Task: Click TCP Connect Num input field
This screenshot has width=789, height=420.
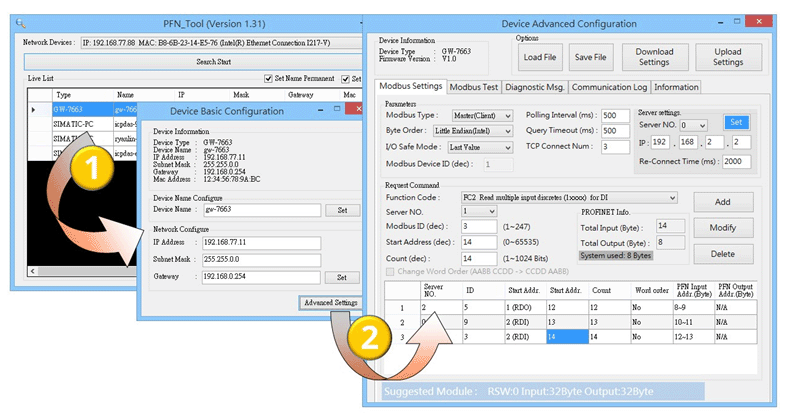Action: point(615,147)
